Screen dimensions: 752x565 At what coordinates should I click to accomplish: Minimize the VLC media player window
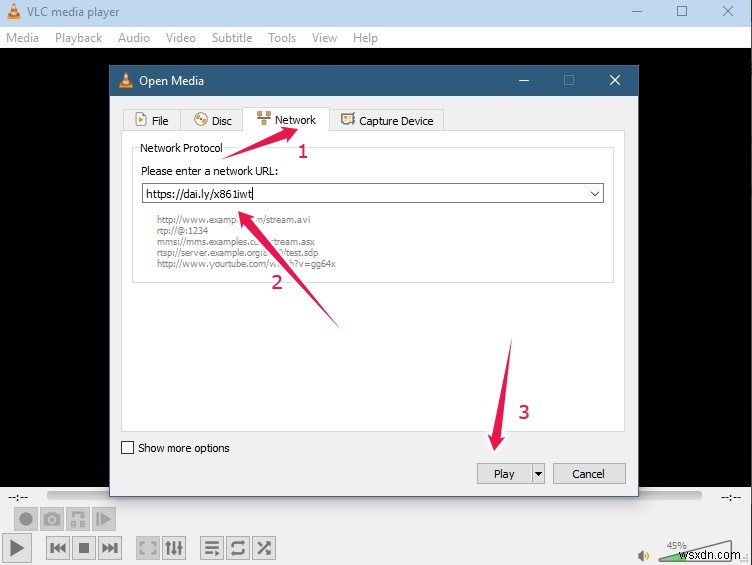[637, 11]
